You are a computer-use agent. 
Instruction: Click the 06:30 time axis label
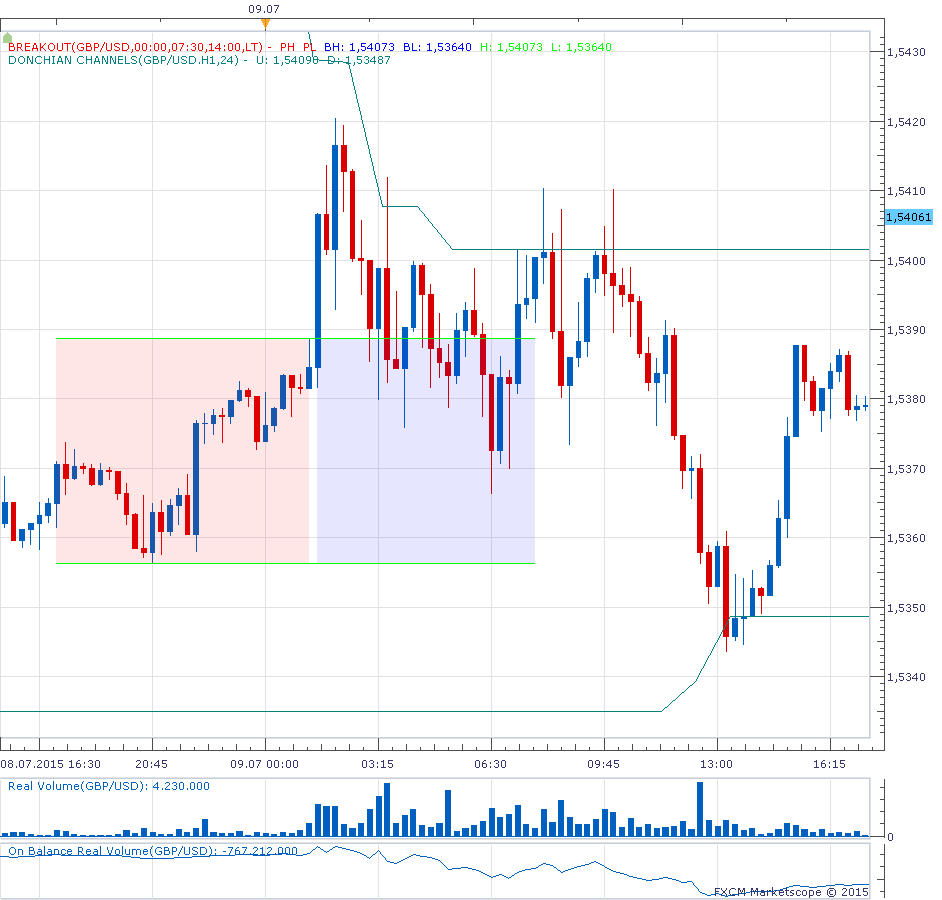coord(490,764)
